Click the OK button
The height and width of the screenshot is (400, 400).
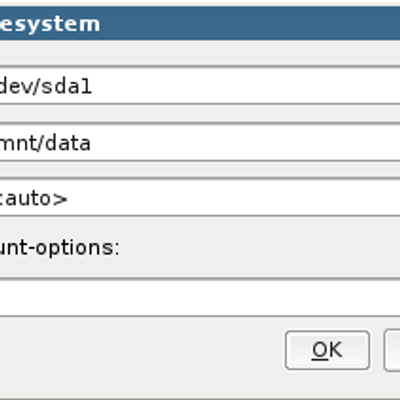[x=327, y=350]
